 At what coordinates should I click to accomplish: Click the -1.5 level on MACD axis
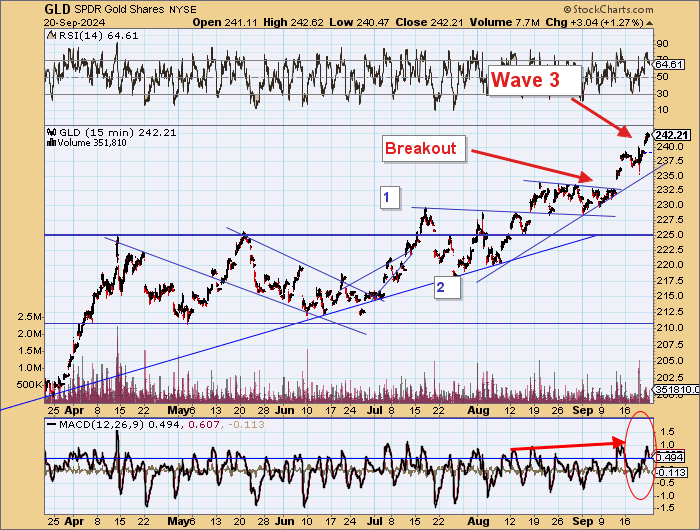coord(665,508)
